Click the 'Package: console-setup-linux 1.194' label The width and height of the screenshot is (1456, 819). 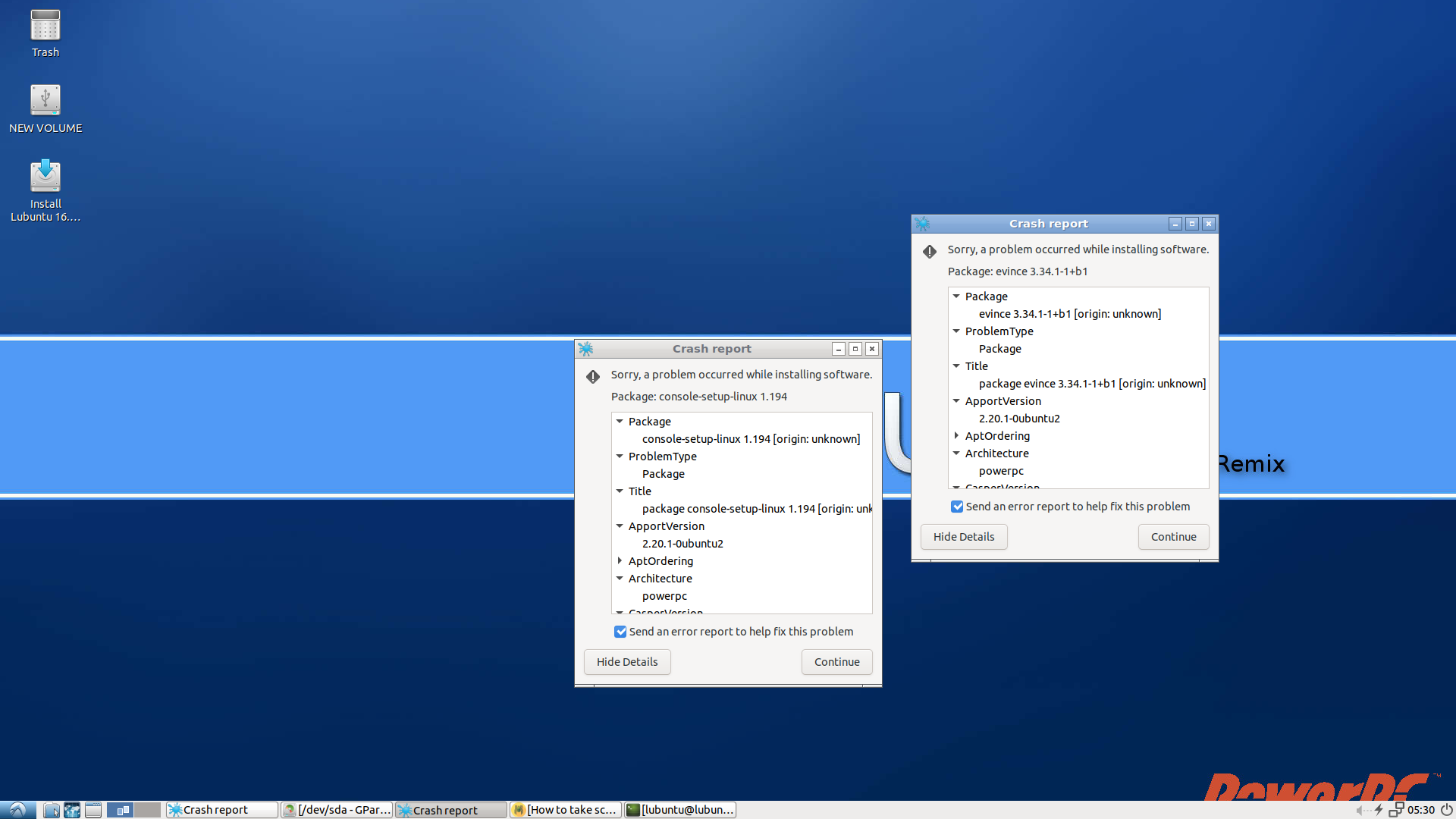[699, 397]
